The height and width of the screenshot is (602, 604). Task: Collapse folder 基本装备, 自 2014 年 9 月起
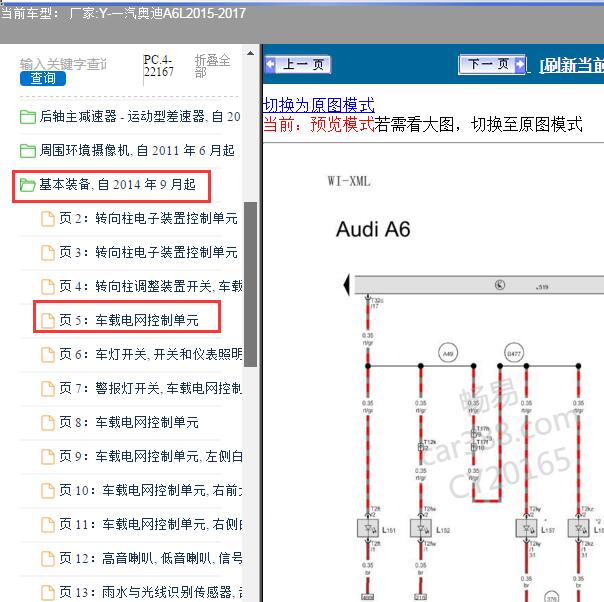point(117,184)
